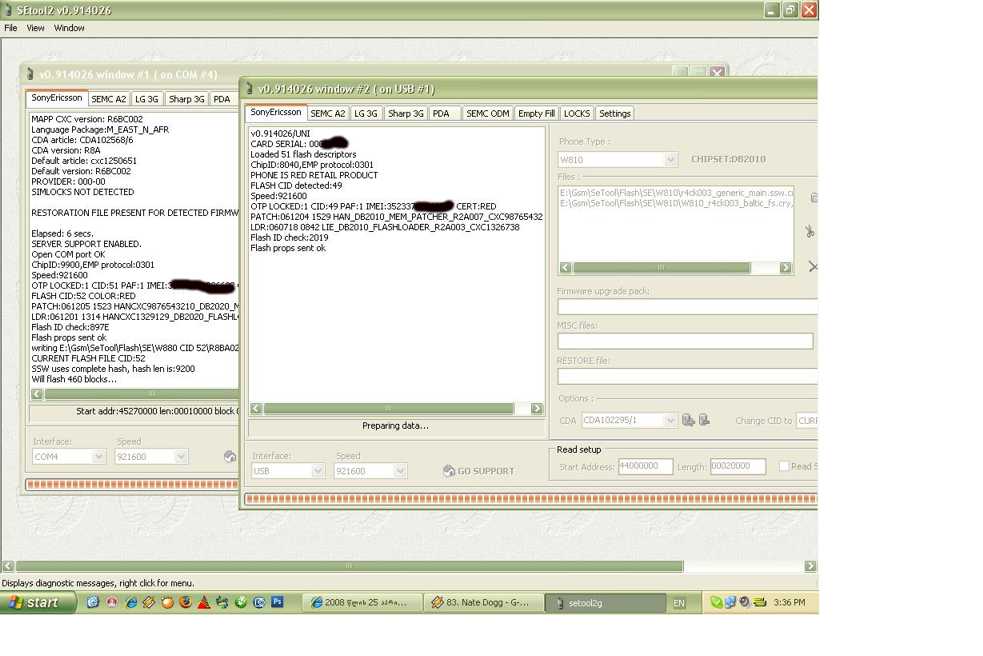Click the window #2 progress bar
The image size is (983, 656).
(x=530, y=499)
